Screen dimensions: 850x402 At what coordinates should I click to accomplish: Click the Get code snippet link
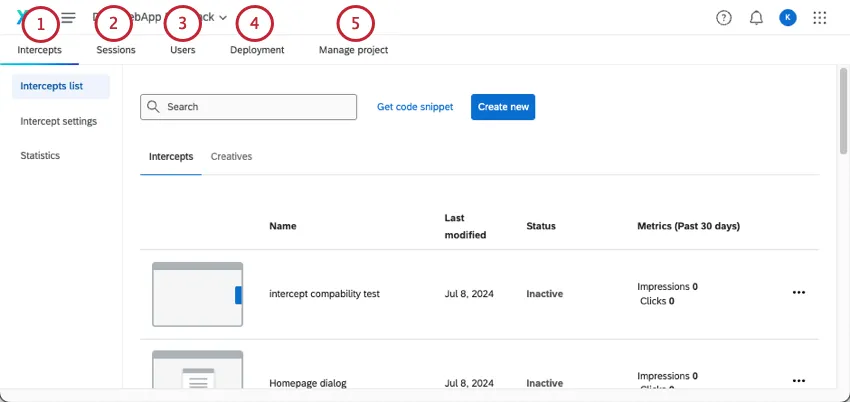tap(415, 107)
